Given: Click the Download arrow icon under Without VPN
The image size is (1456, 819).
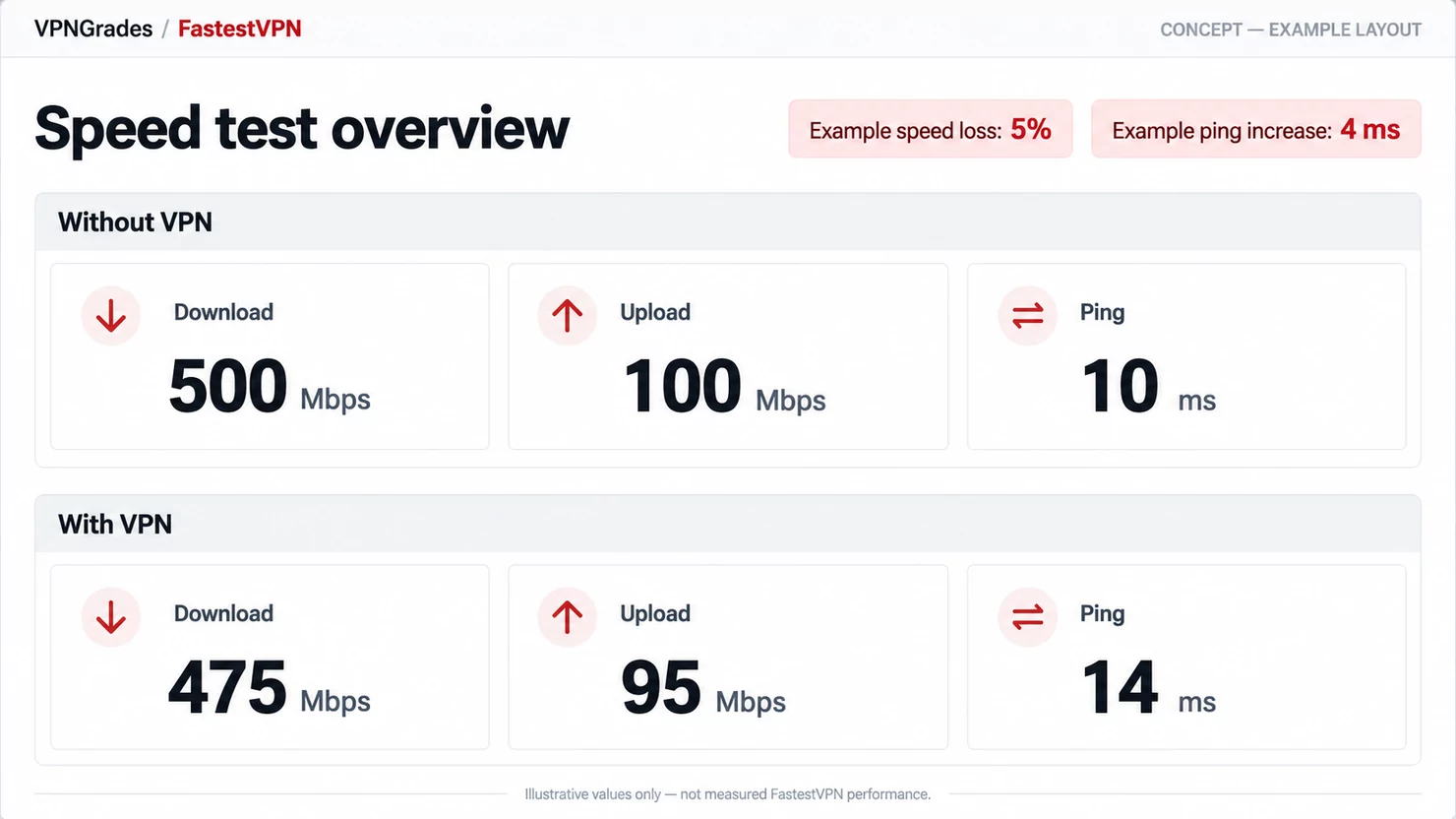Looking at the screenshot, I should (111, 316).
